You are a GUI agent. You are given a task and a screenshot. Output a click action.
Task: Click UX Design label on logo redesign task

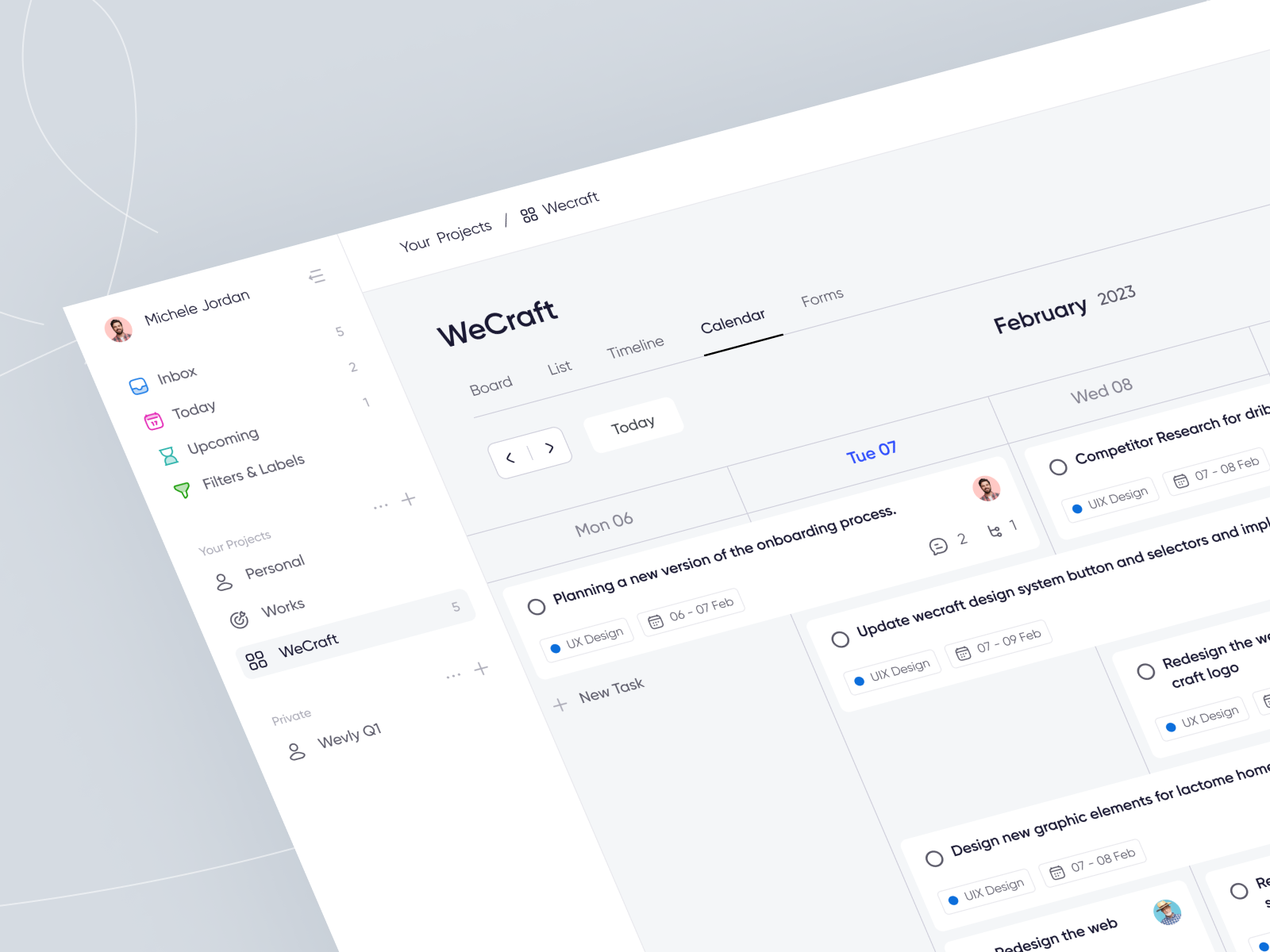[1202, 720]
